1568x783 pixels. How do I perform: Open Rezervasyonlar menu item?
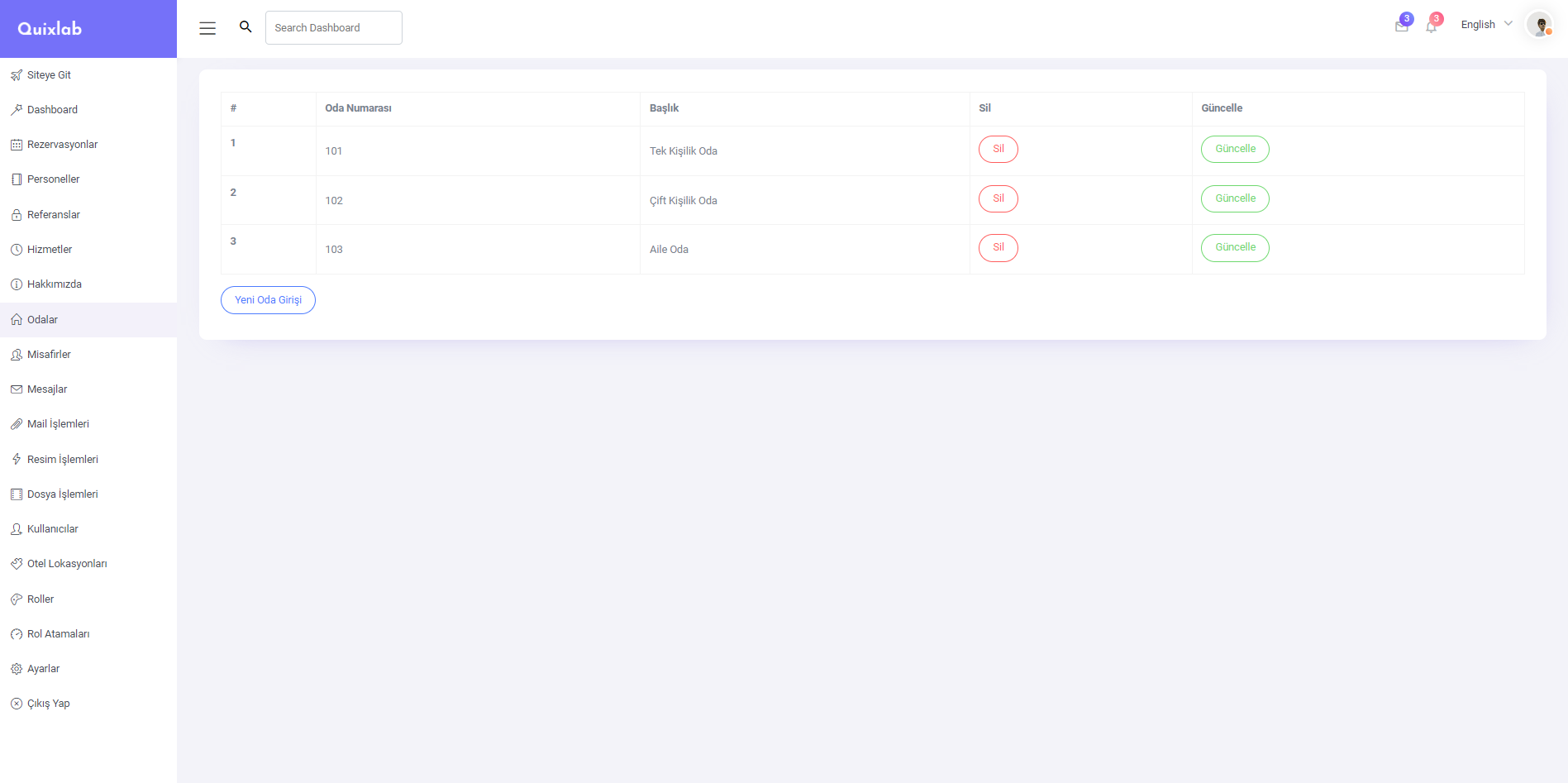(88, 145)
